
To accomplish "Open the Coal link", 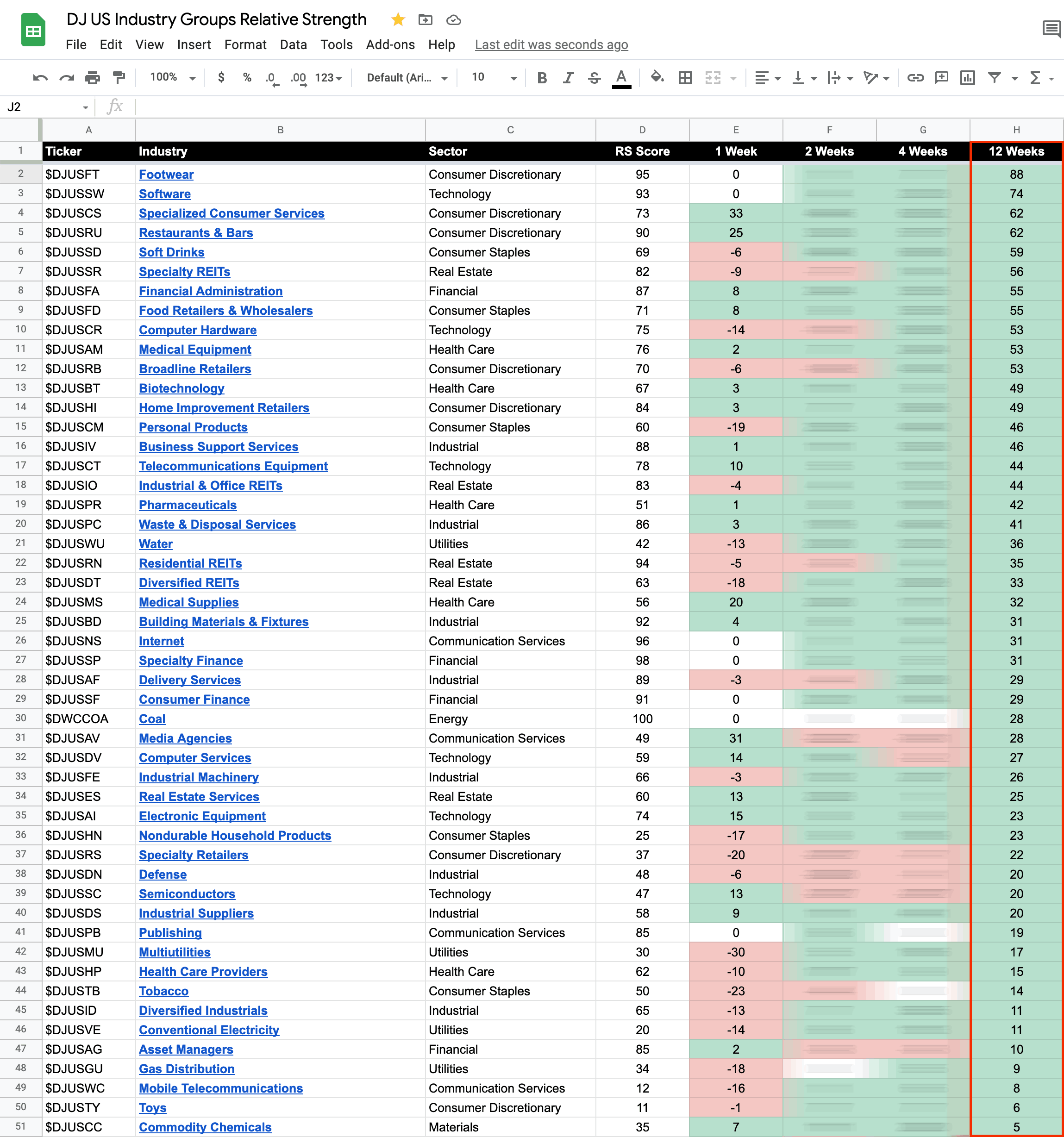I will click(151, 719).
